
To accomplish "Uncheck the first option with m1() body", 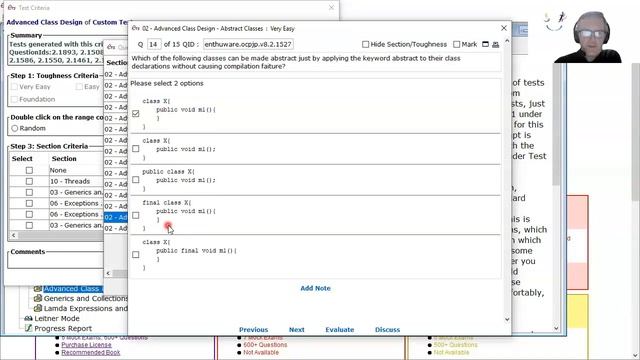I will tap(136, 113).
